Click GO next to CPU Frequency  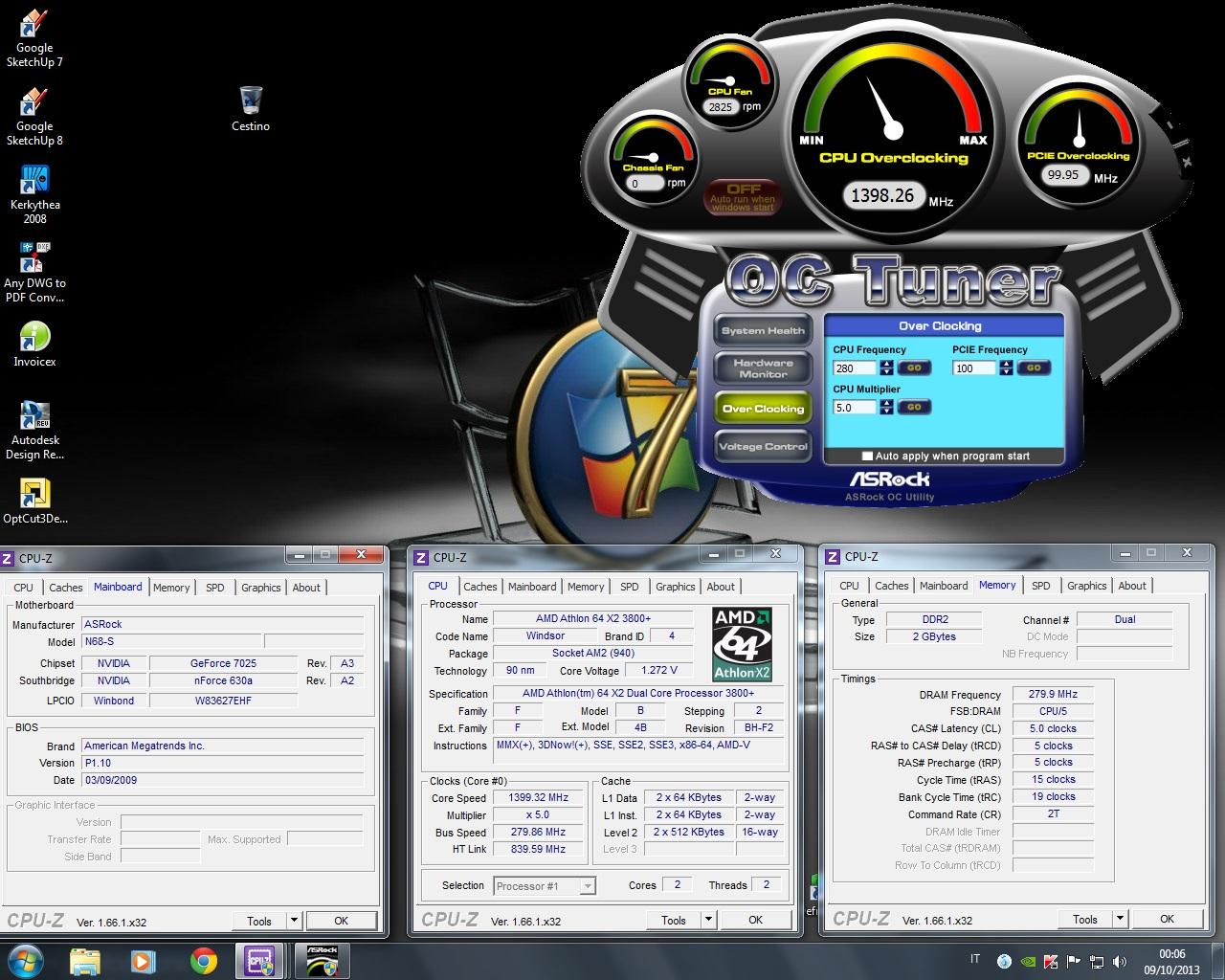pos(914,367)
